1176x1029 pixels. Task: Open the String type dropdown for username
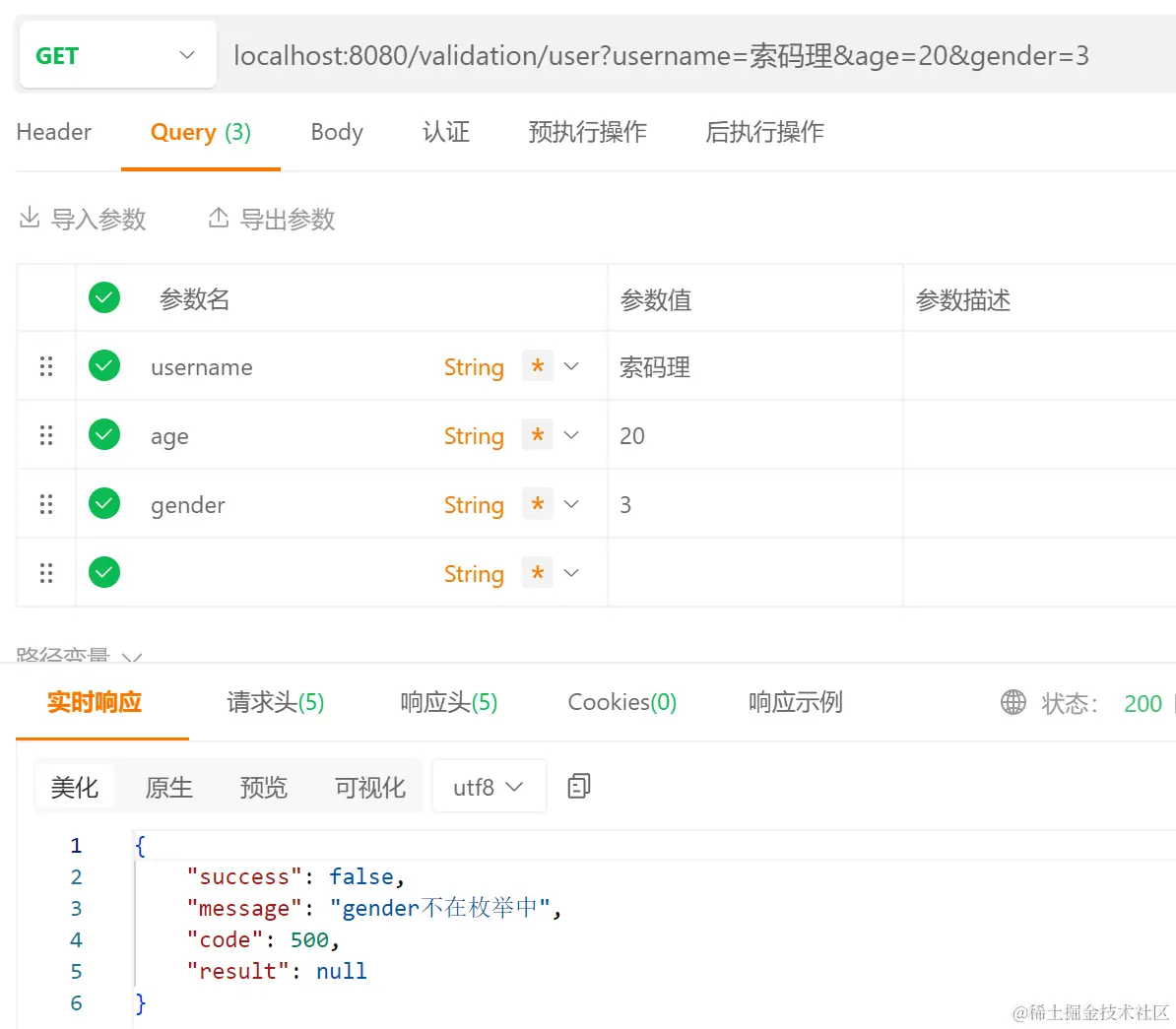click(474, 367)
